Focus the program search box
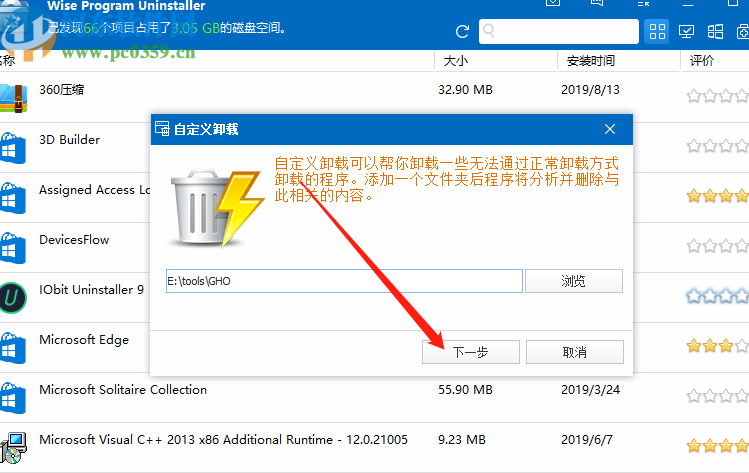749x473 pixels. [558, 32]
